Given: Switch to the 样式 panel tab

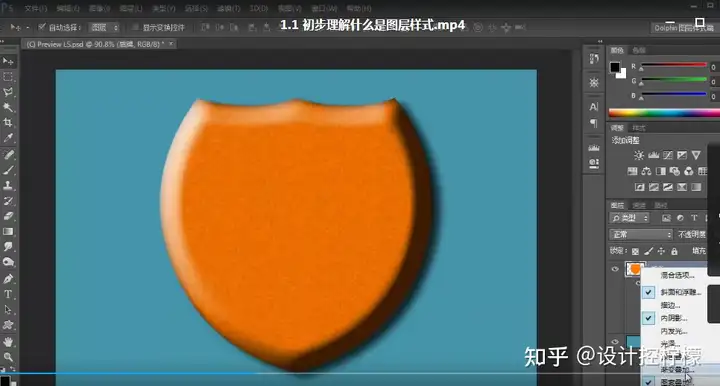Looking at the screenshot, I should [639, 128].
